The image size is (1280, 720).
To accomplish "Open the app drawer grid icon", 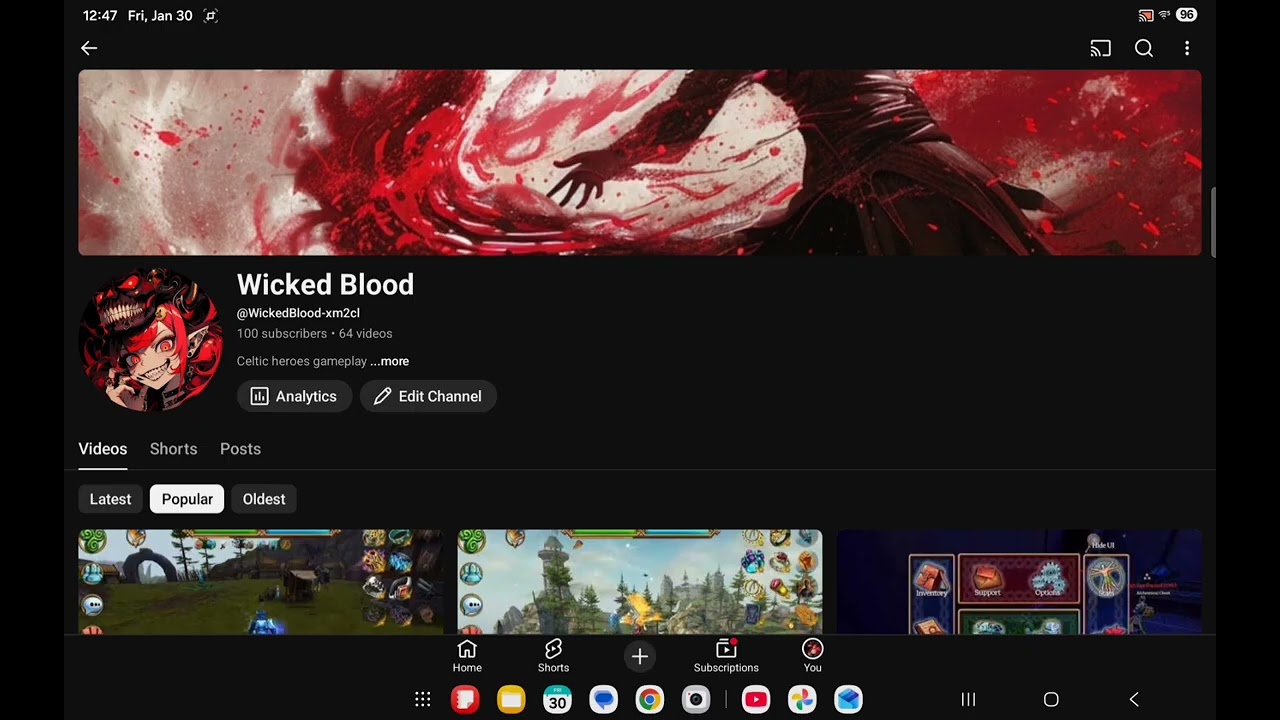I will click(x=423, y=700).
